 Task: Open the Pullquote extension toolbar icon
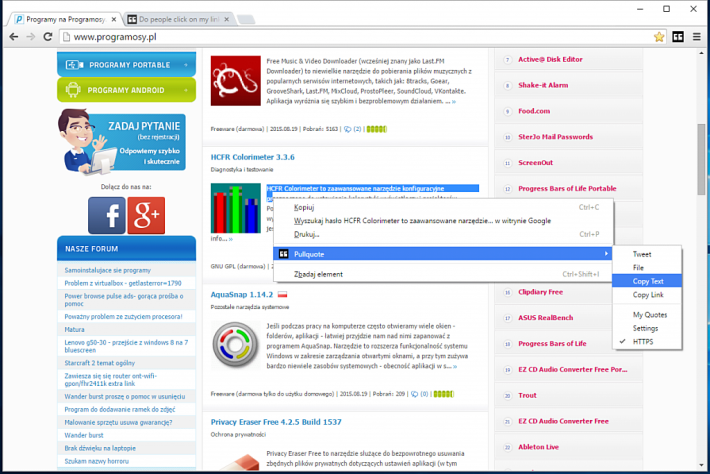tap(678, 37)
